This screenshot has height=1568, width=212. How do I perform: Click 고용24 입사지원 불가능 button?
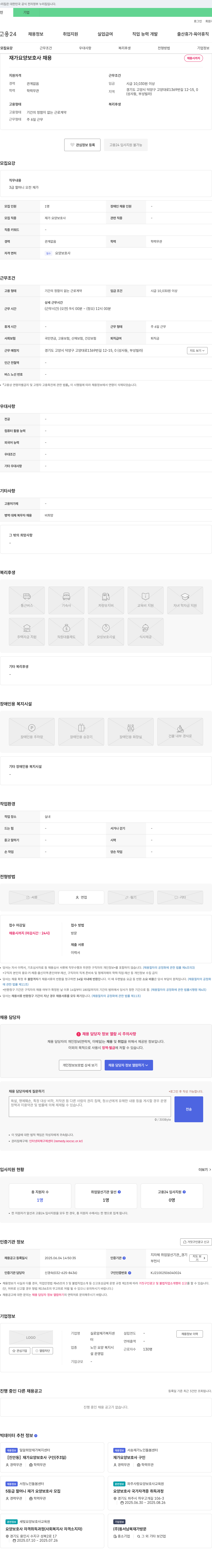(x=126, y=145)
